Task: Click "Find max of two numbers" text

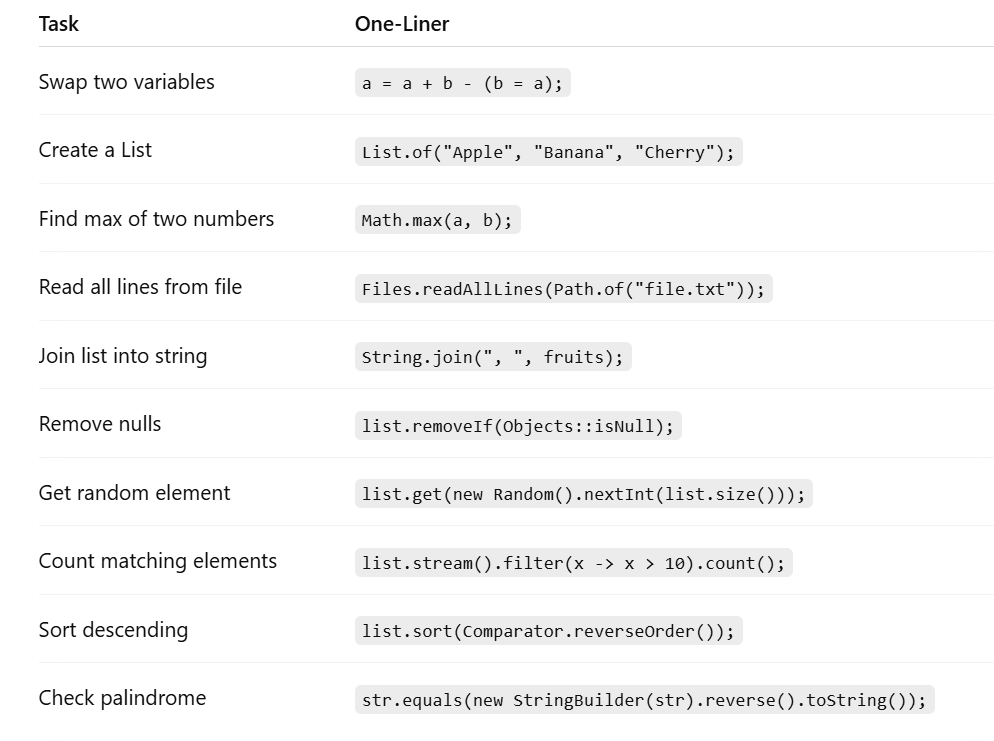Action: point(156,219)
